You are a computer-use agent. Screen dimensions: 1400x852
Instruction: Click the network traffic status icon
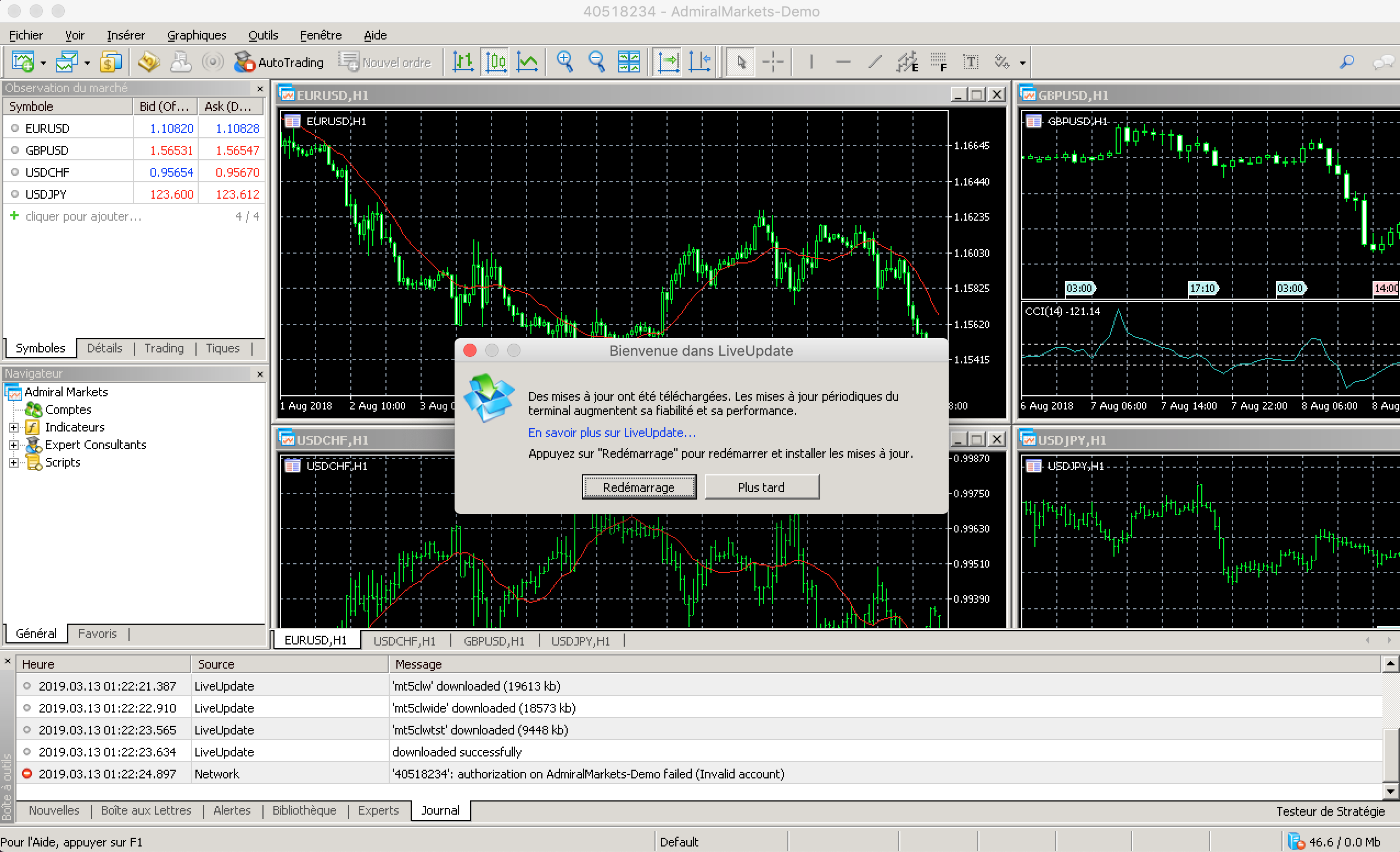pos(1297,842)
